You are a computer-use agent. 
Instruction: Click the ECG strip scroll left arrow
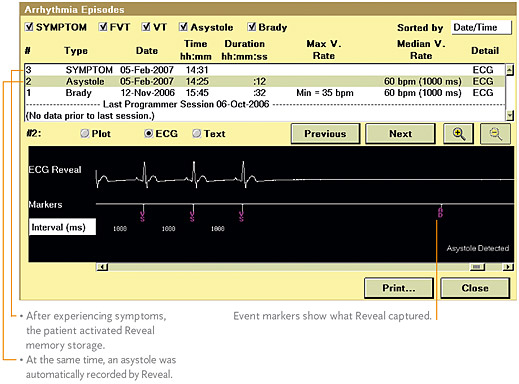point(102,267)
